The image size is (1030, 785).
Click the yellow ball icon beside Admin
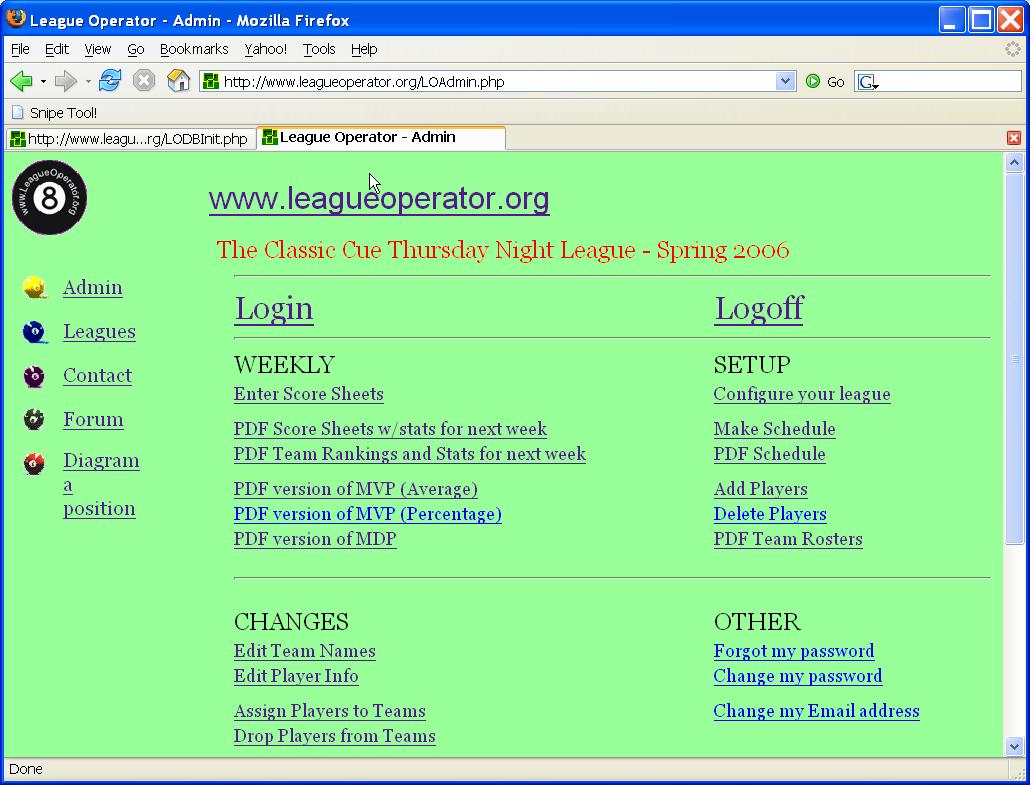coord(35,288)
